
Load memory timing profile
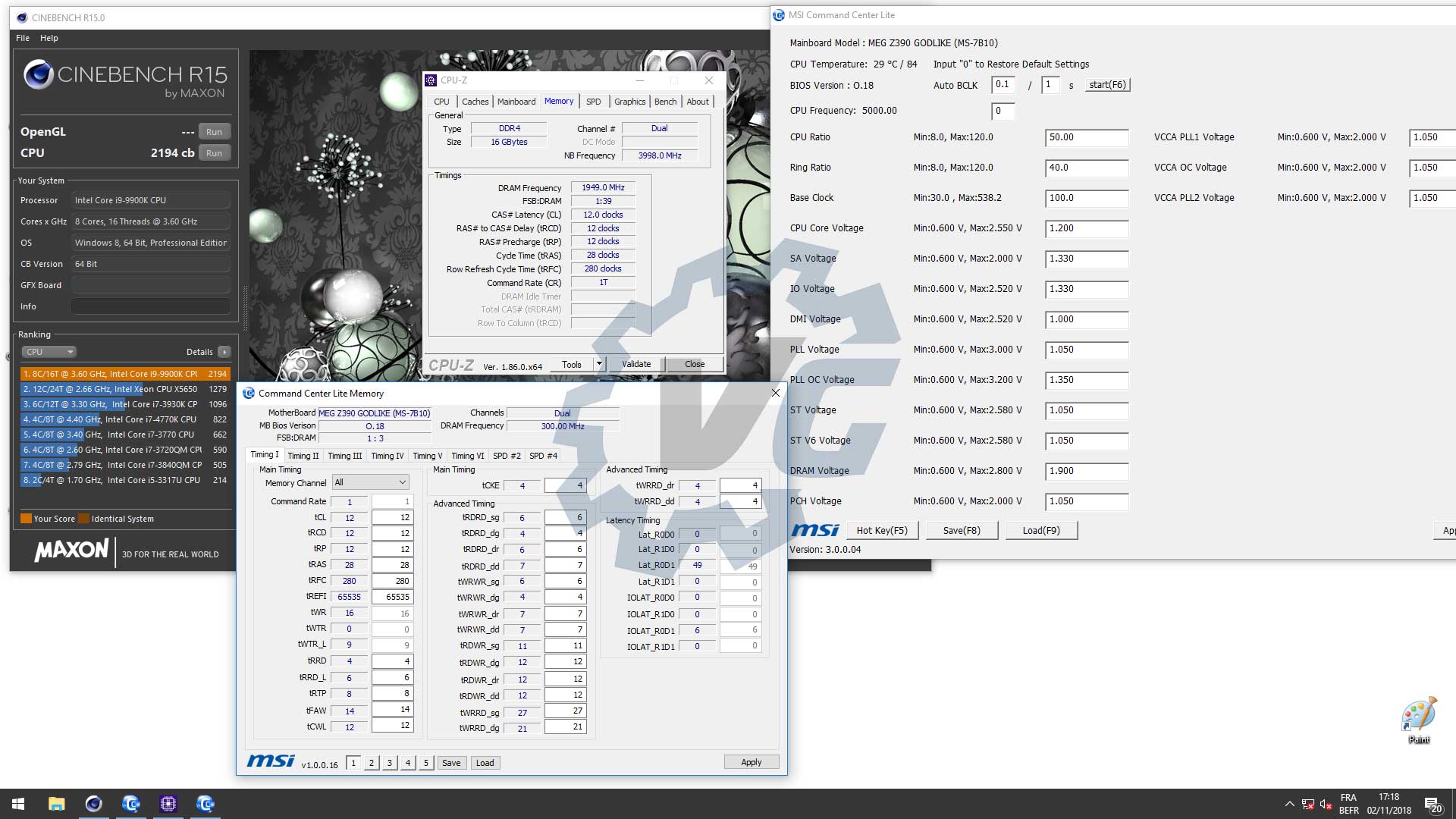(485, 763)
